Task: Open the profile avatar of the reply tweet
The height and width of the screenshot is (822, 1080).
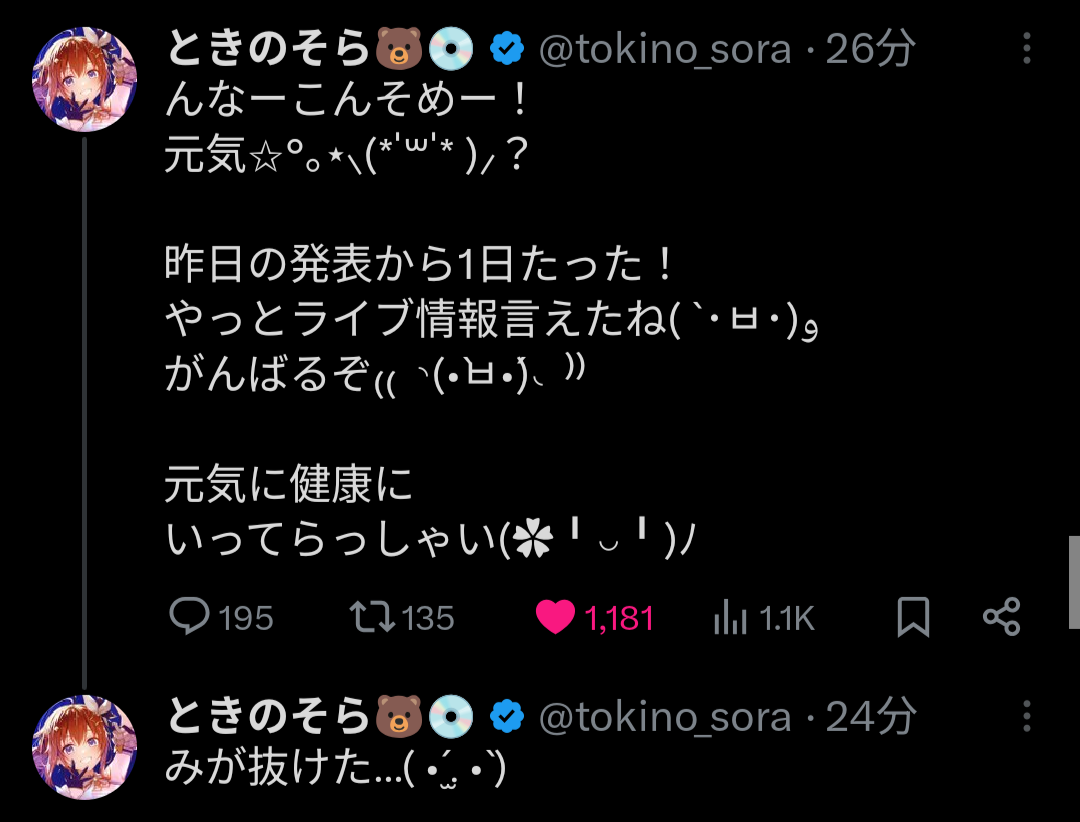Action: pos(85,747)
